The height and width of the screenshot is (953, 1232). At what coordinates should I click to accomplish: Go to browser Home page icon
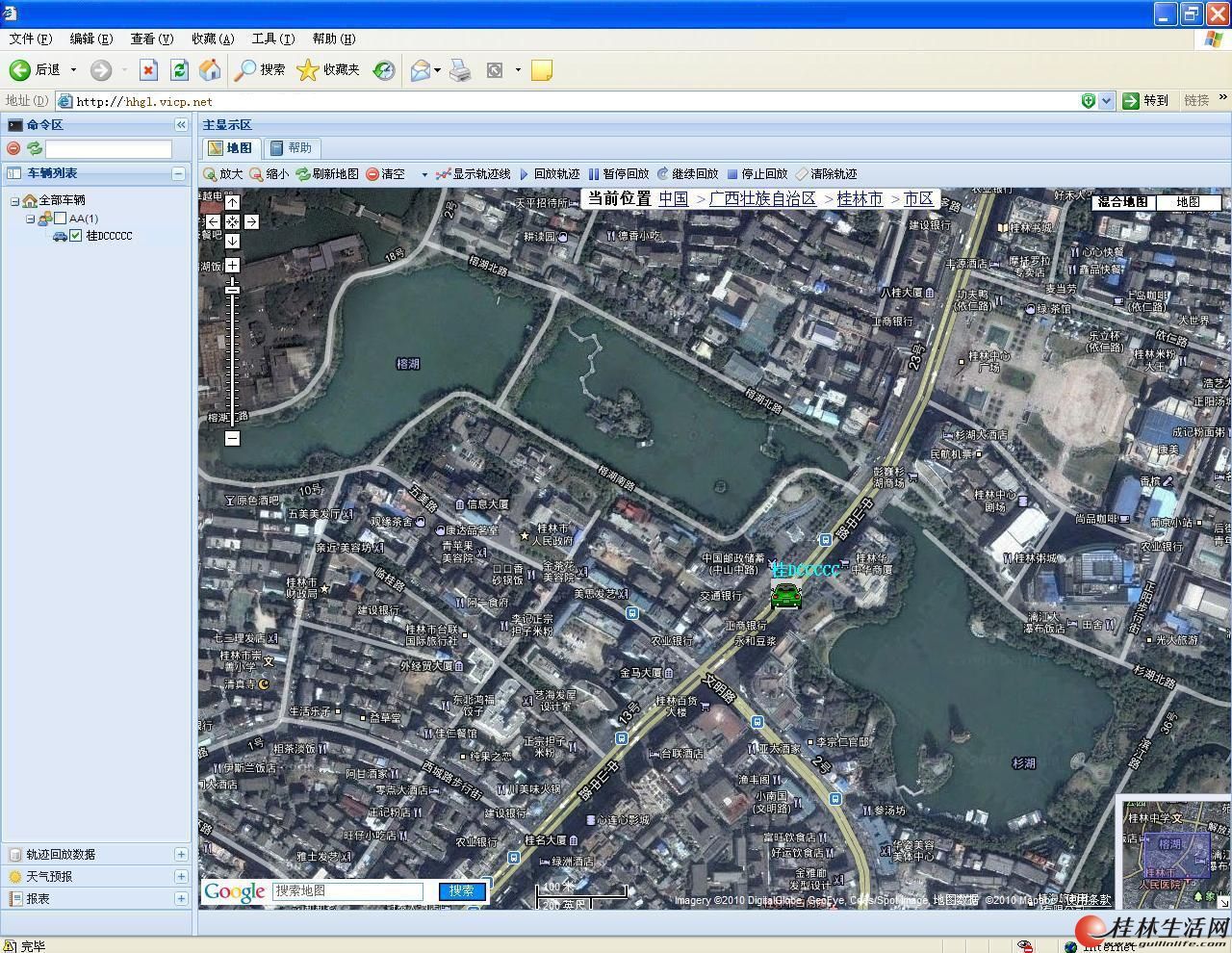(209, 69)
